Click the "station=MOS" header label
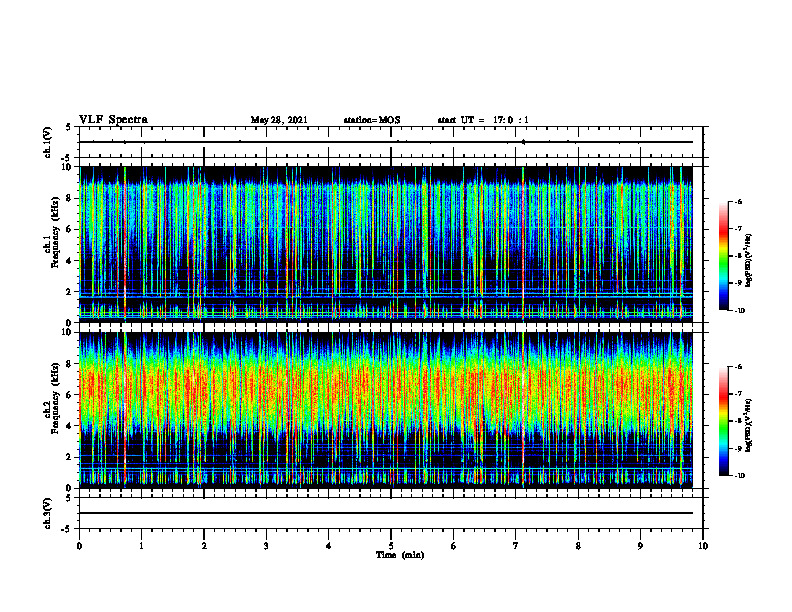The image size is (792, 612). (372, 120)
